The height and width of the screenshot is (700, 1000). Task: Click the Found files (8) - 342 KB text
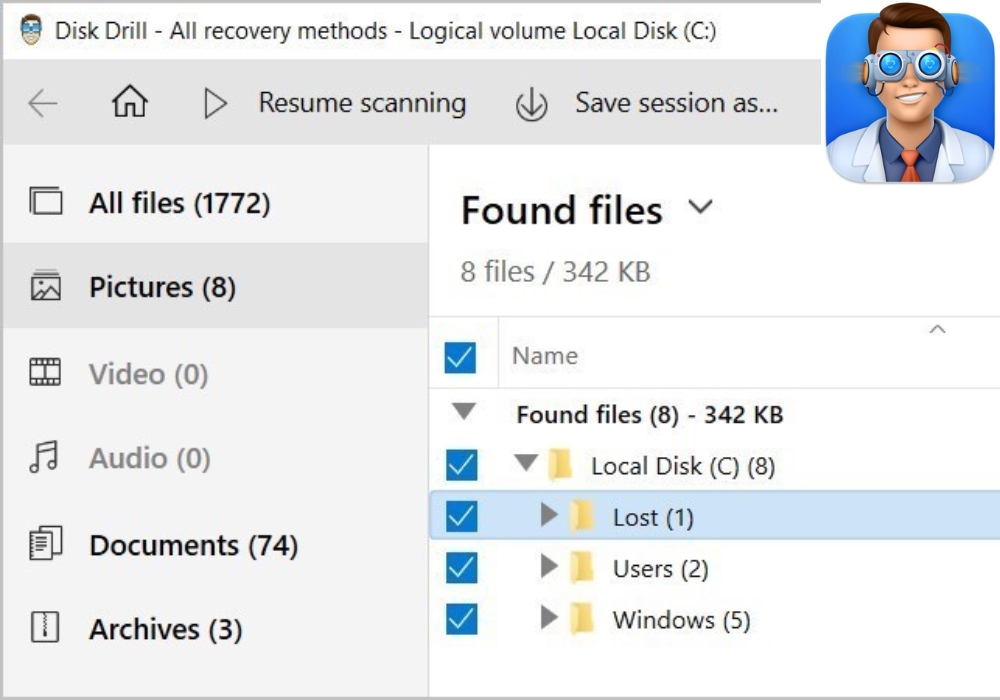tap(649, 415)
